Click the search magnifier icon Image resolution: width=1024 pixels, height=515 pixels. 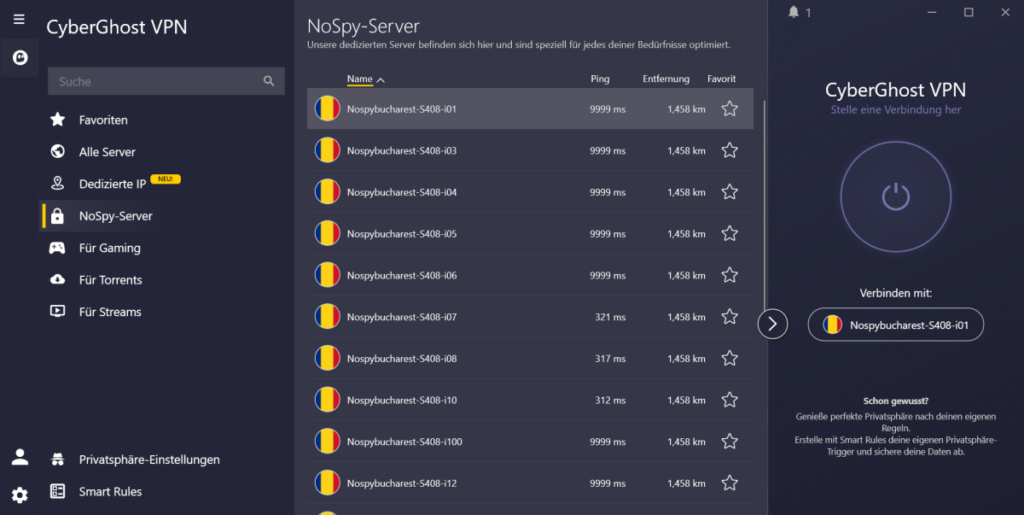(x=268, y=81)
